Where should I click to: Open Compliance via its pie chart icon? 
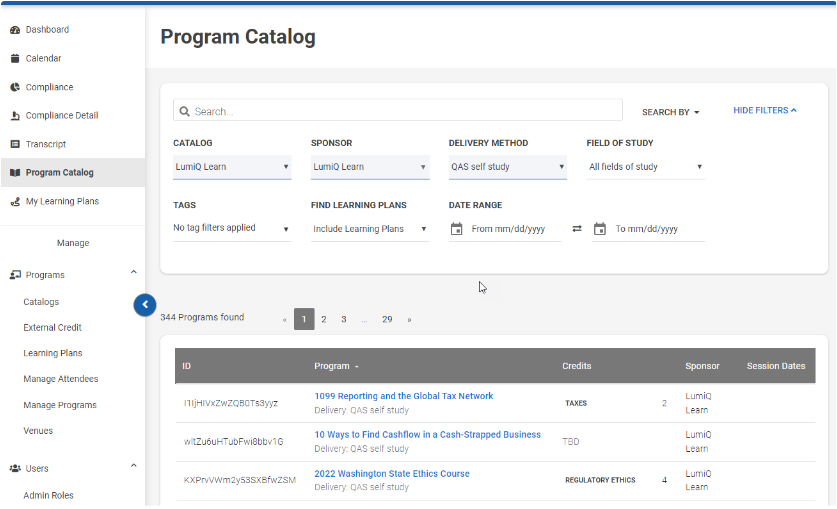click(15, 87)
